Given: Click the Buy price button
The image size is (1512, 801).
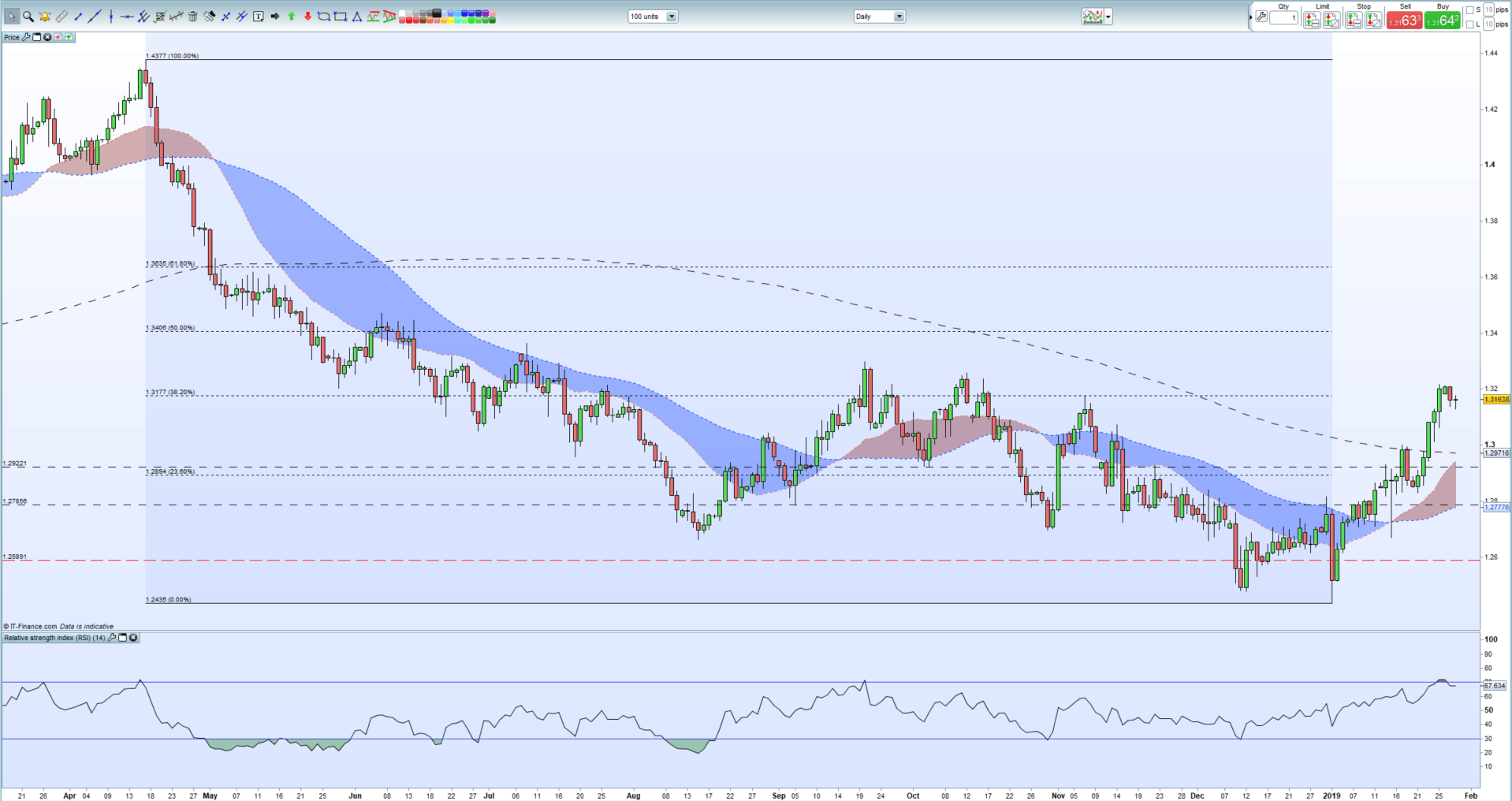Looking at the screenshot, I should pos(1443,20).
